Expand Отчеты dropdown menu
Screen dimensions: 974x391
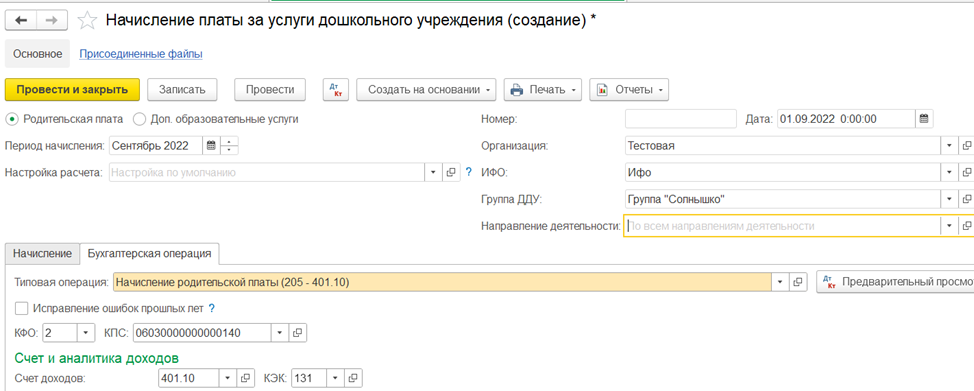pos(629,90)
